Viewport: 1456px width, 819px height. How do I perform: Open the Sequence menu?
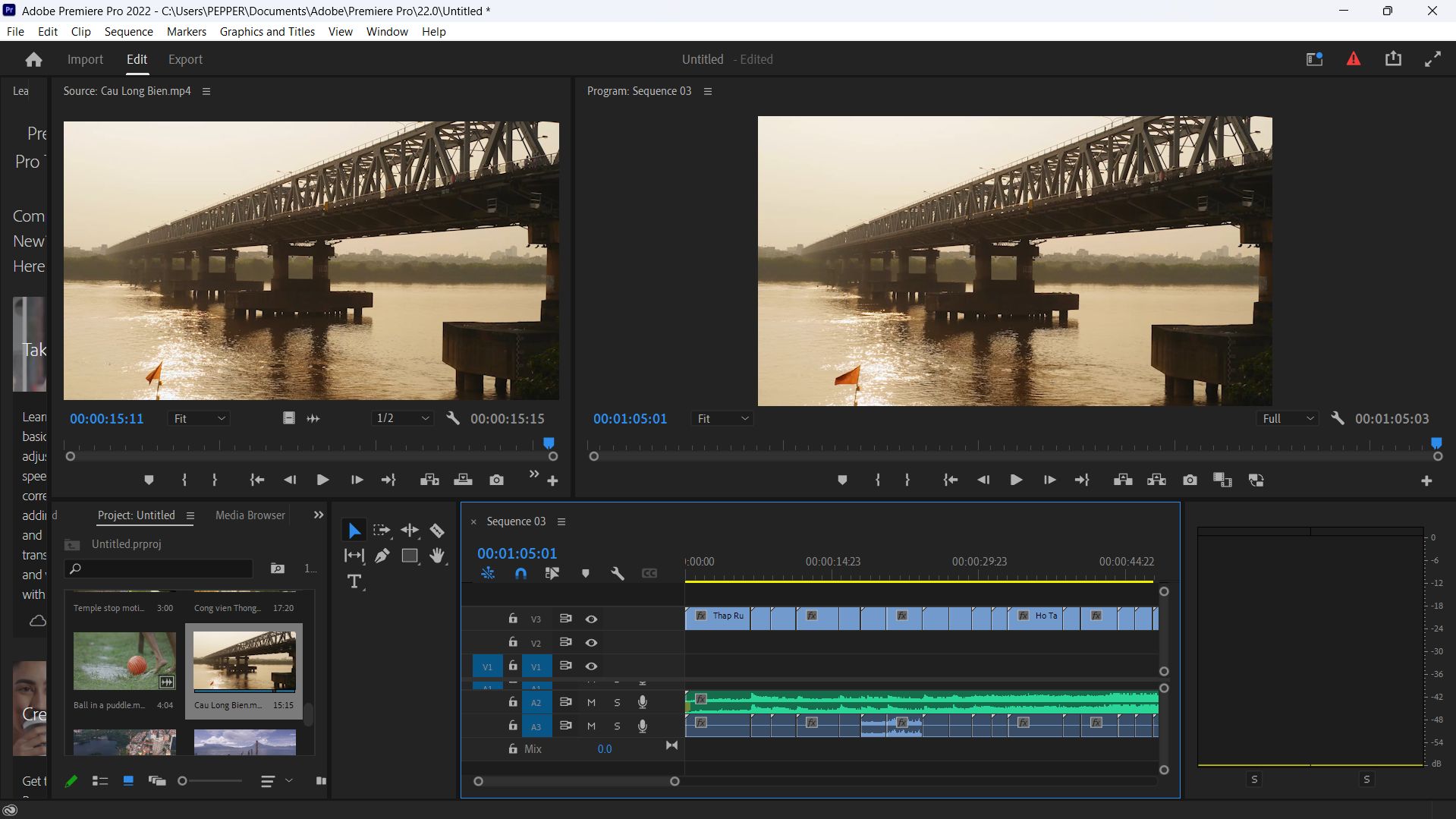click(128, 31)
